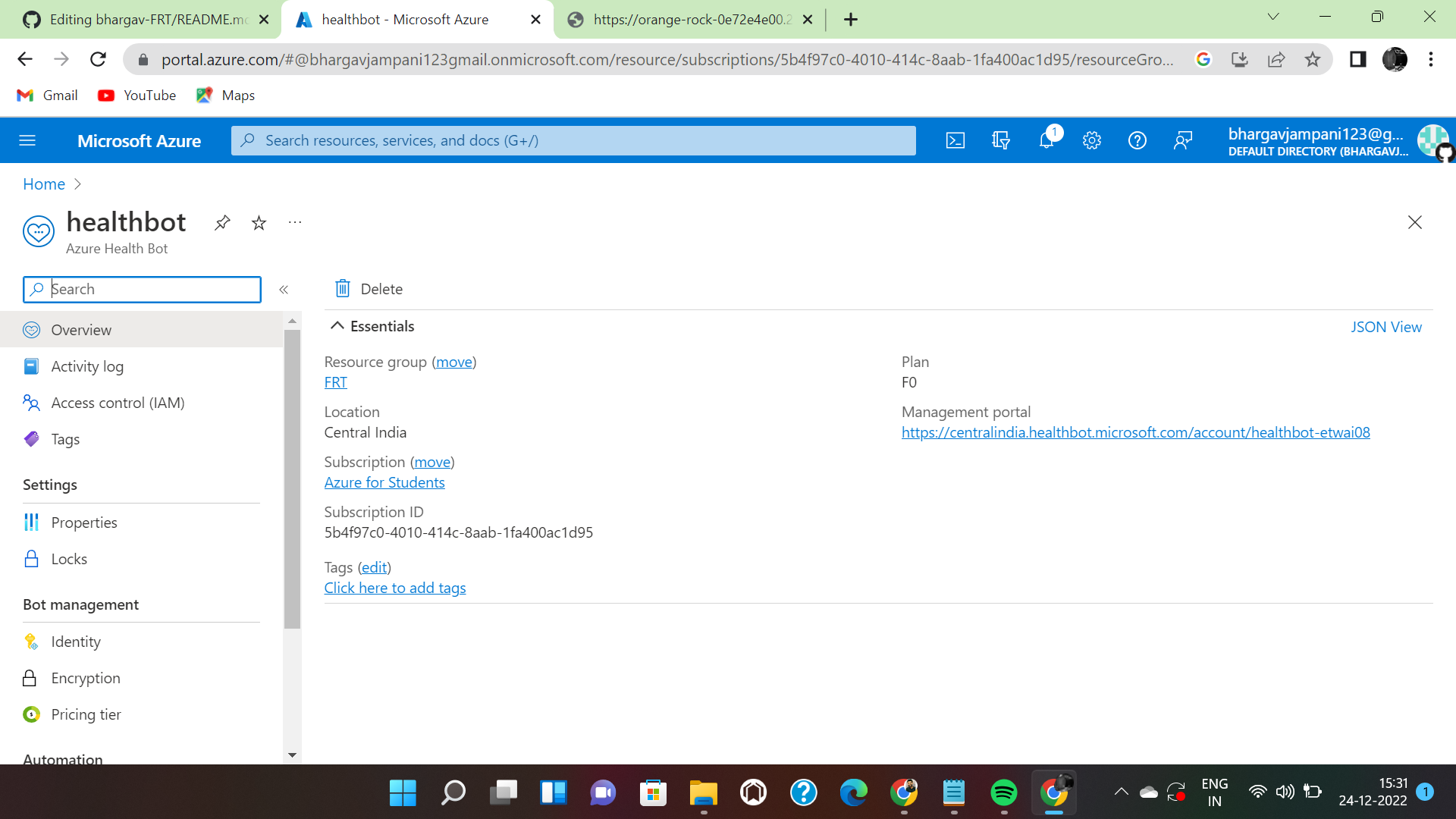This screenshot has height=819, width=1456.
Task: Open the healthbot management portal URL
Action: [1135, 432]
